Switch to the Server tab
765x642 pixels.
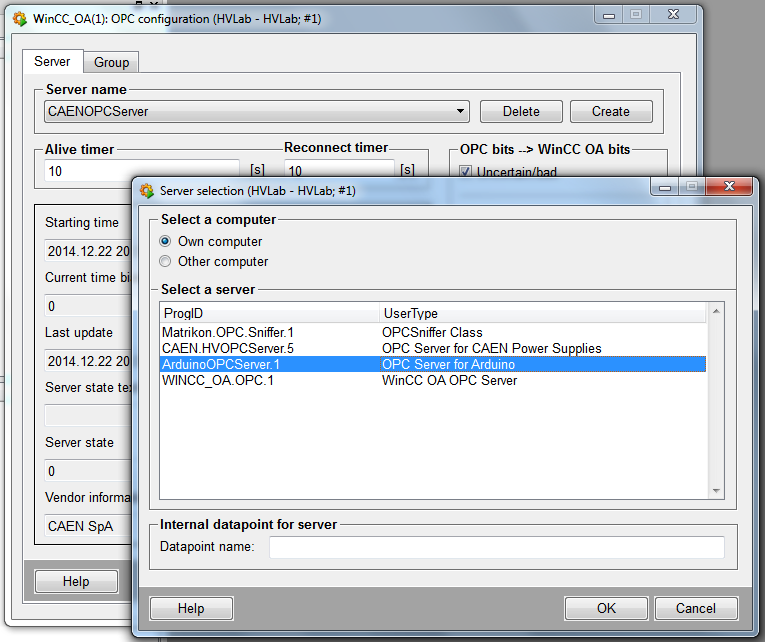(52, 61)
